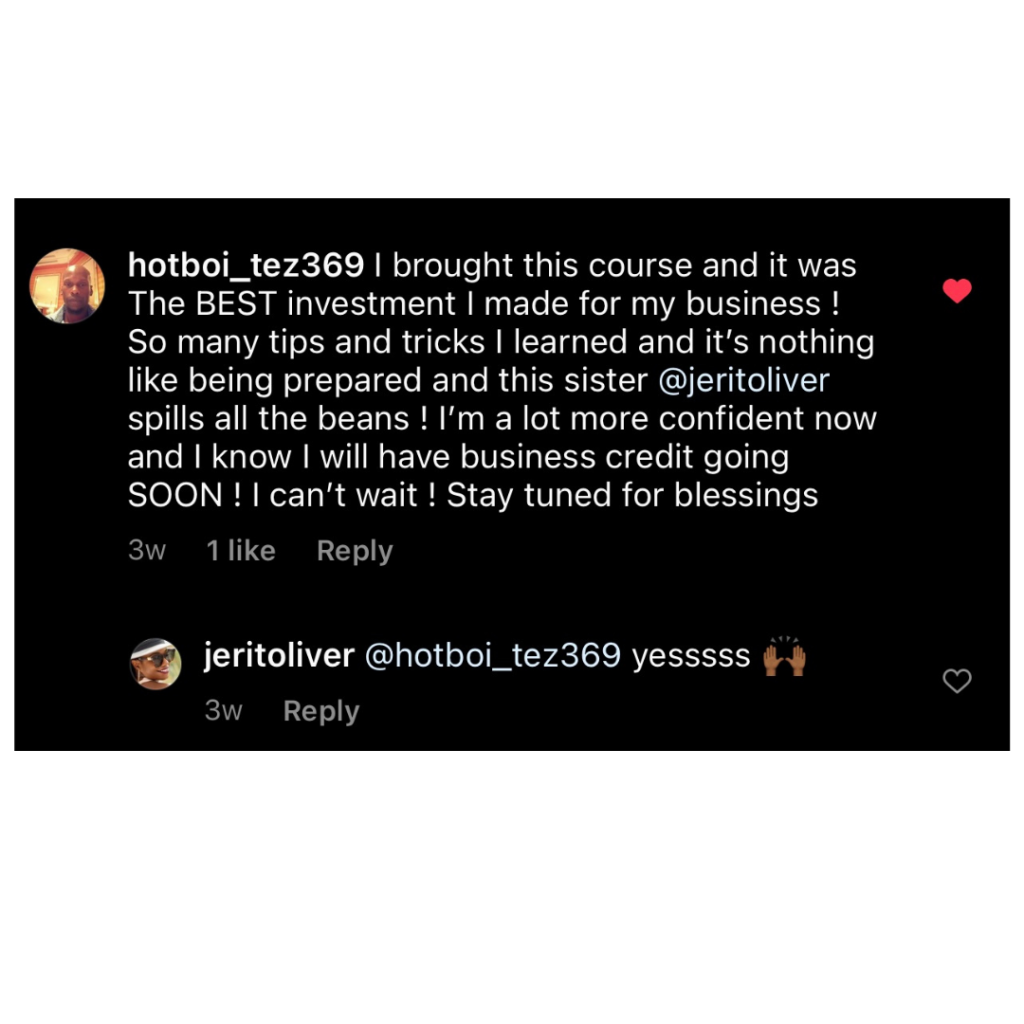Follow the @jeritoliver mention in the comment
The height and width of the screenshot is (1024, 1024).
click(744, 381)
